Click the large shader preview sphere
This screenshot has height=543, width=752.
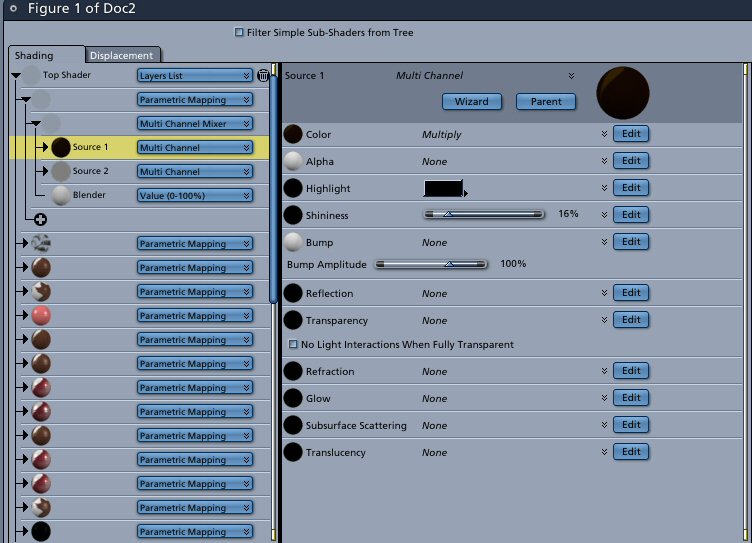coord(623,93)
